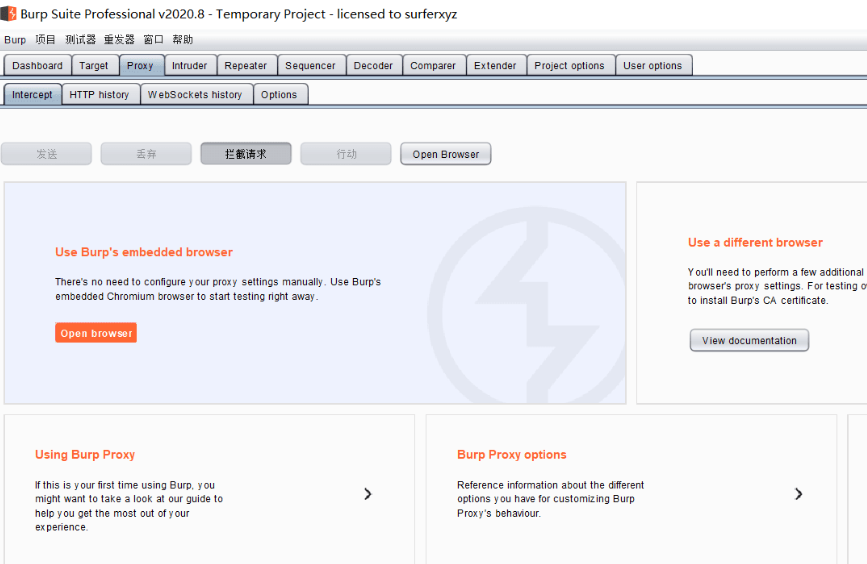
Task: Click the 丢弃 (drop) button
Action: 146,154
